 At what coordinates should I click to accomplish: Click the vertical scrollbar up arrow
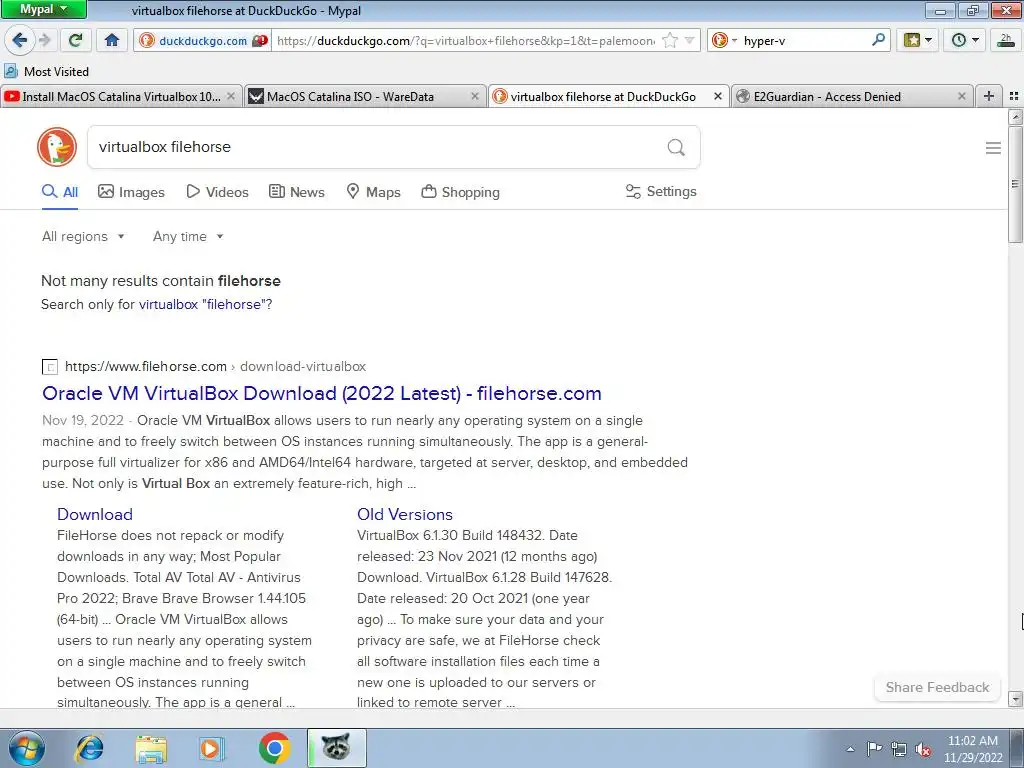(1016, 117)
